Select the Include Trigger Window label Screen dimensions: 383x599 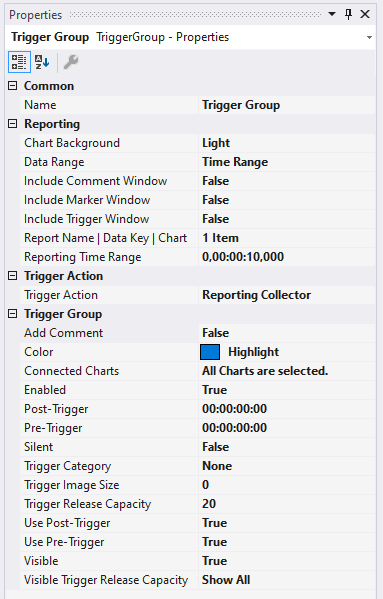[x=86, y=219]
